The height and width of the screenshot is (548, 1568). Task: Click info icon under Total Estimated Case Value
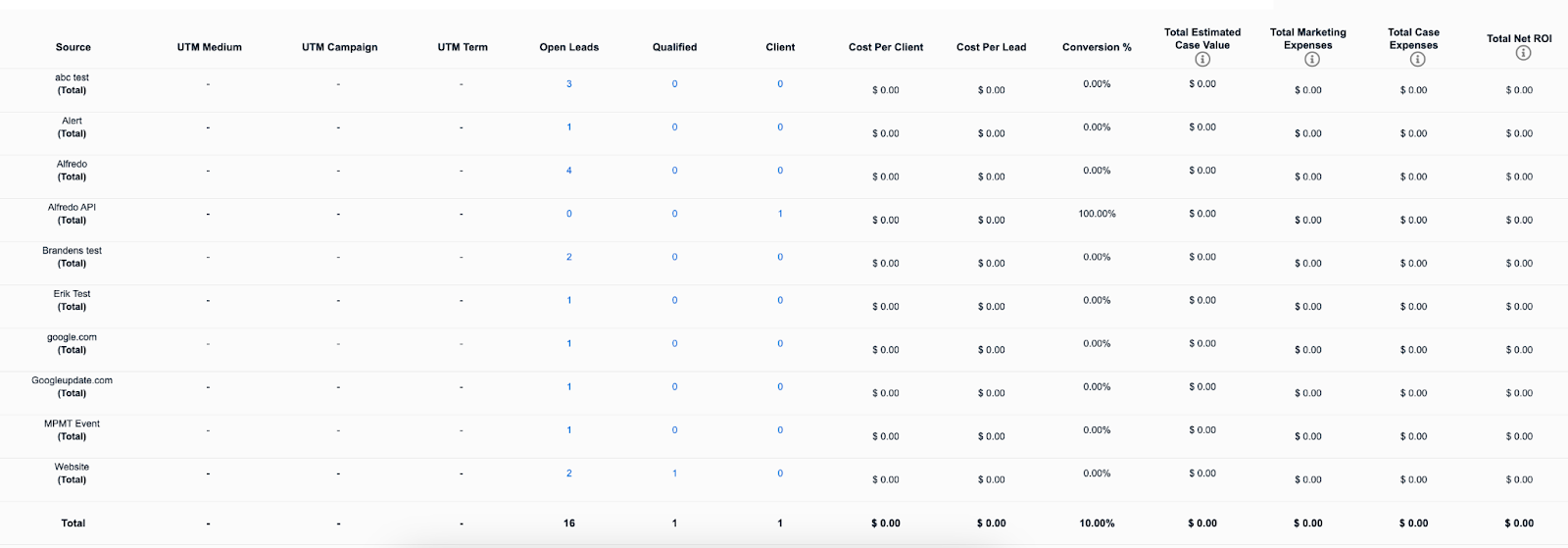click(x=1202, y=60)
